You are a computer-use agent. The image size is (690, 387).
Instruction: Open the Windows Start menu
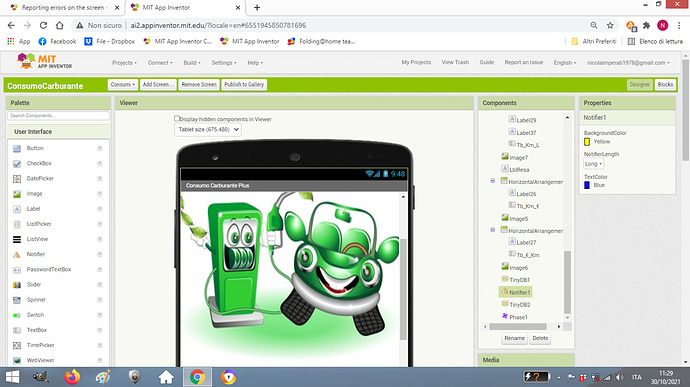12,377
